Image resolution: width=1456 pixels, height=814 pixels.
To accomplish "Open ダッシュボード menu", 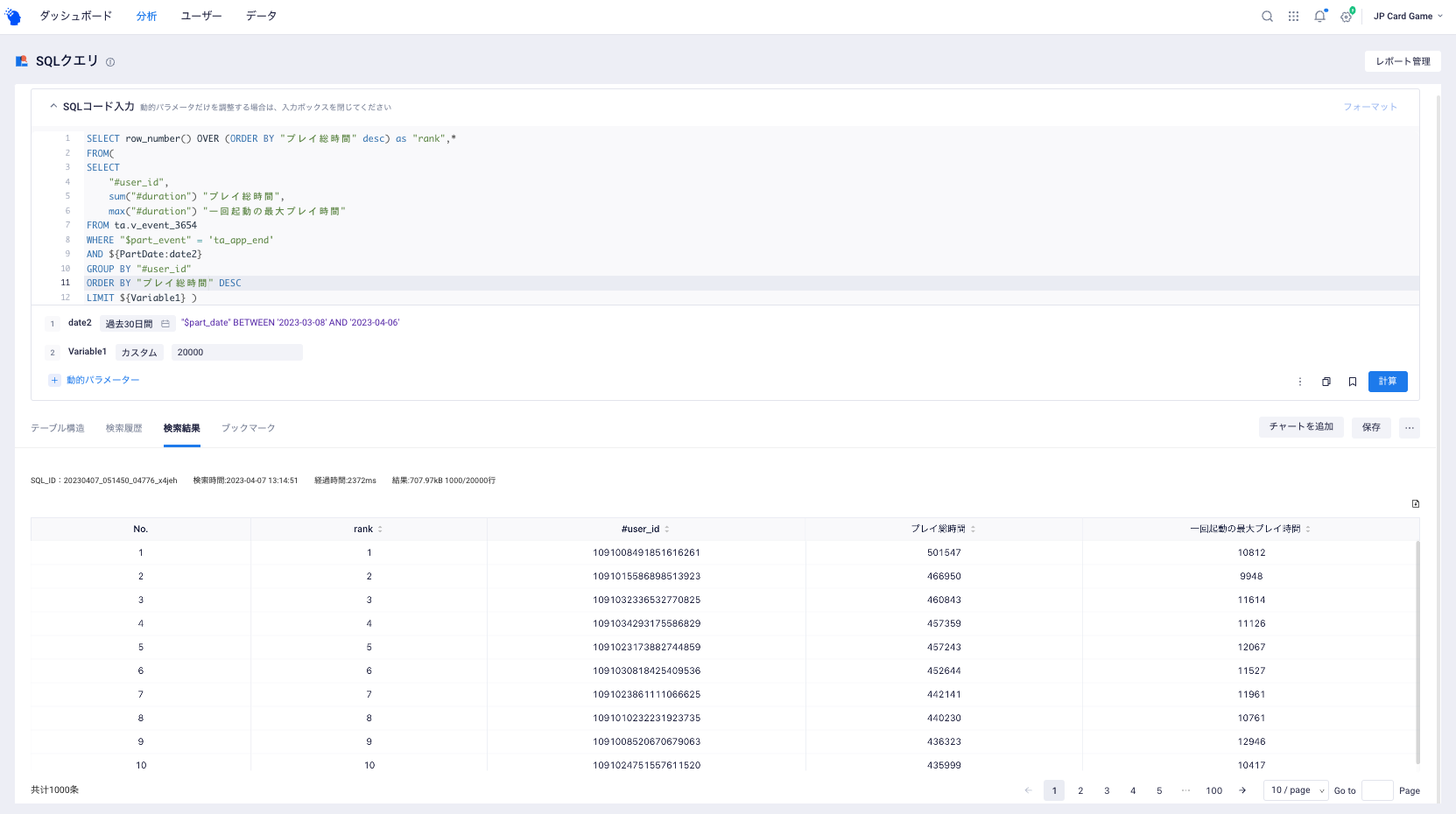I will 76,17.
